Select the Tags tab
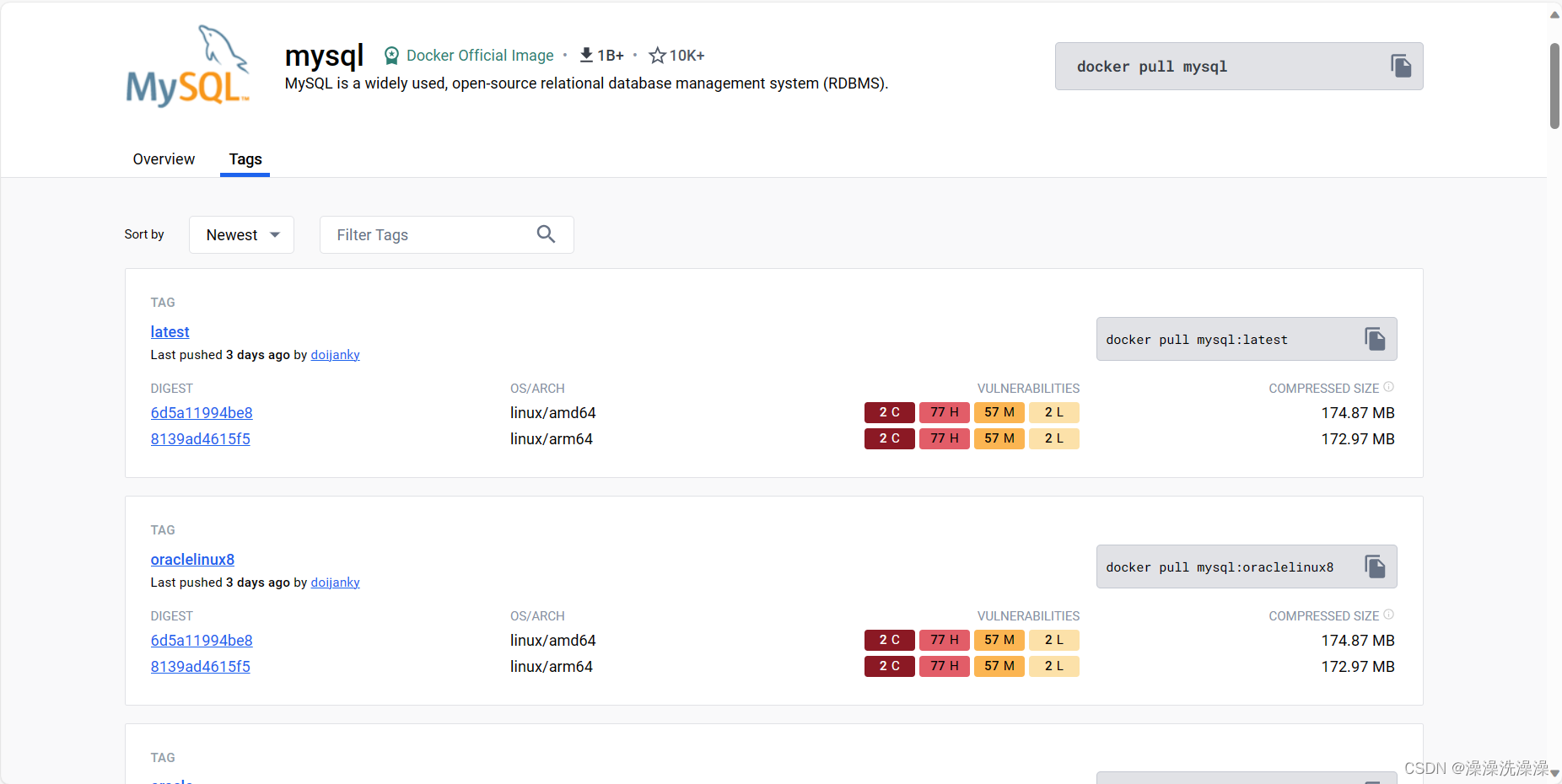This screenshot has height=784, width=1562. 245,159
